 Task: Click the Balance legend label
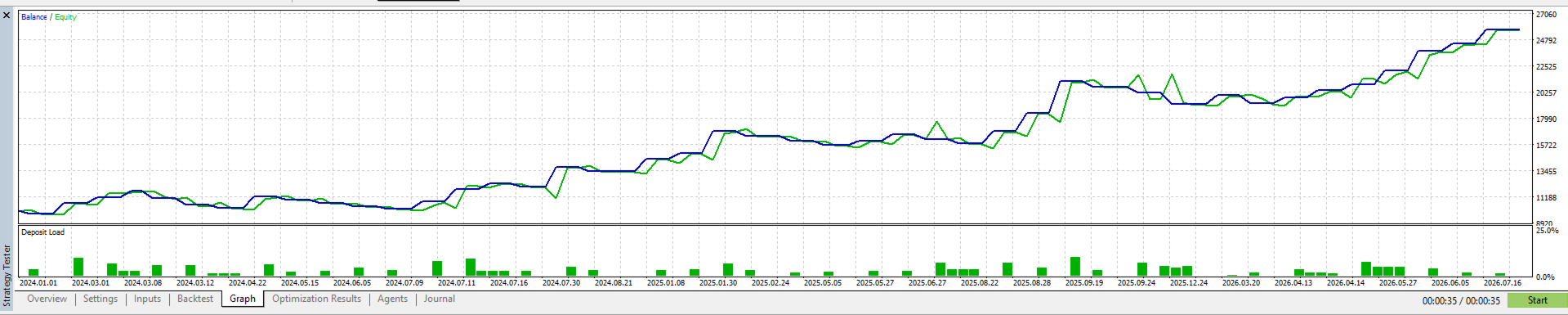[x=34, y=17]
